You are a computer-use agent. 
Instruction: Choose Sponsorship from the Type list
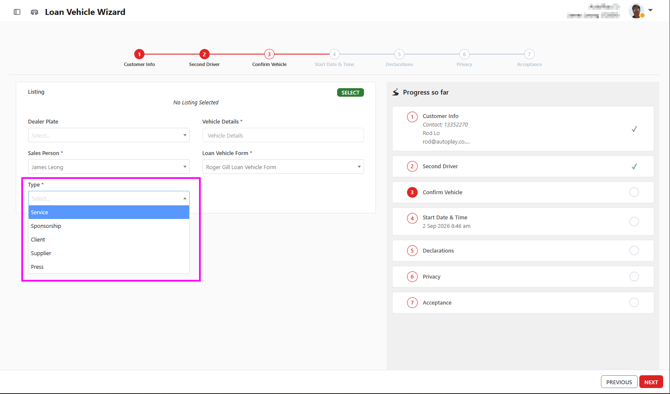109,226
